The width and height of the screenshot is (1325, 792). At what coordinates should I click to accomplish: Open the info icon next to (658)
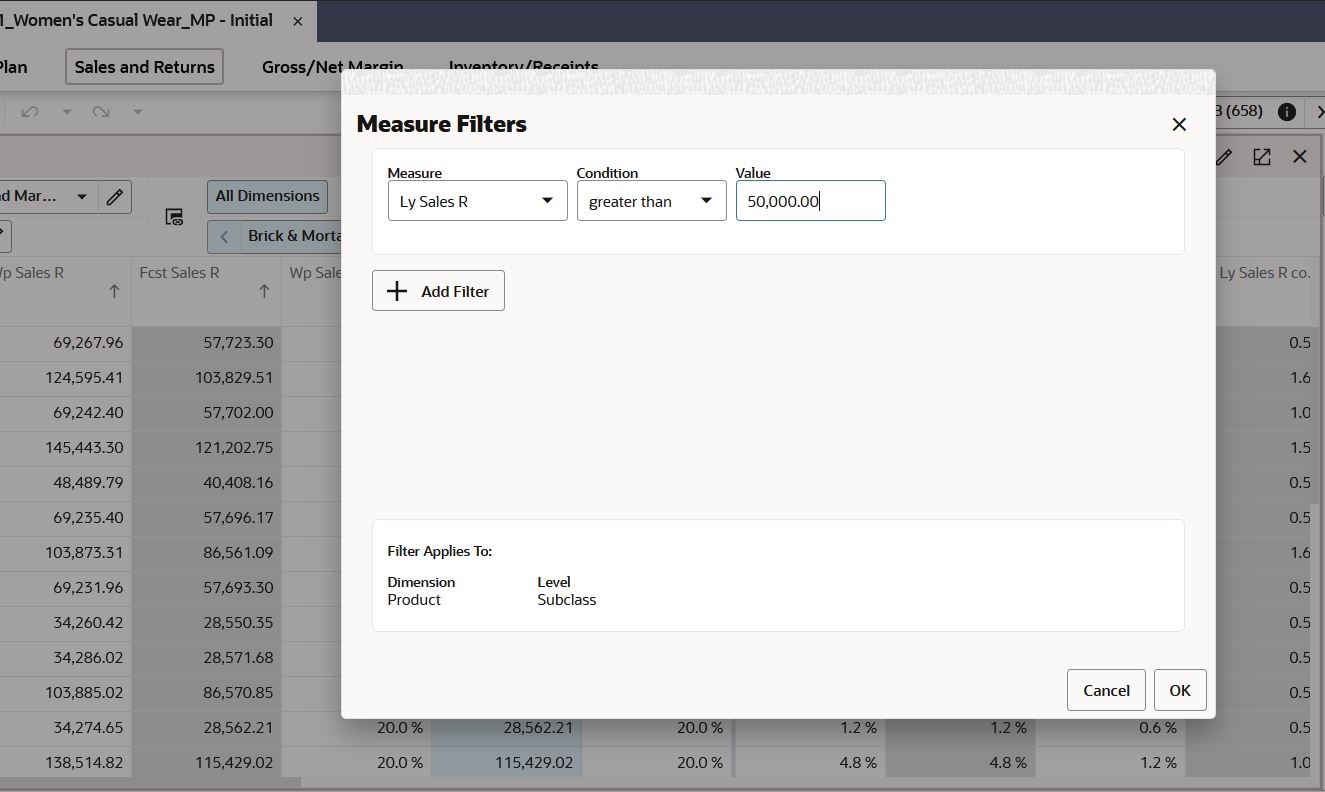[x=1287, y=111]
